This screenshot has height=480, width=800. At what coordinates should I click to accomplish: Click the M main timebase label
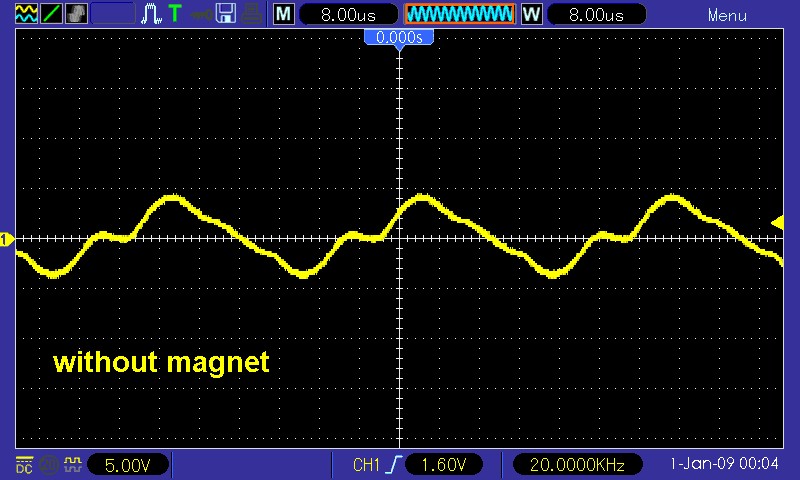click(284, 14)
